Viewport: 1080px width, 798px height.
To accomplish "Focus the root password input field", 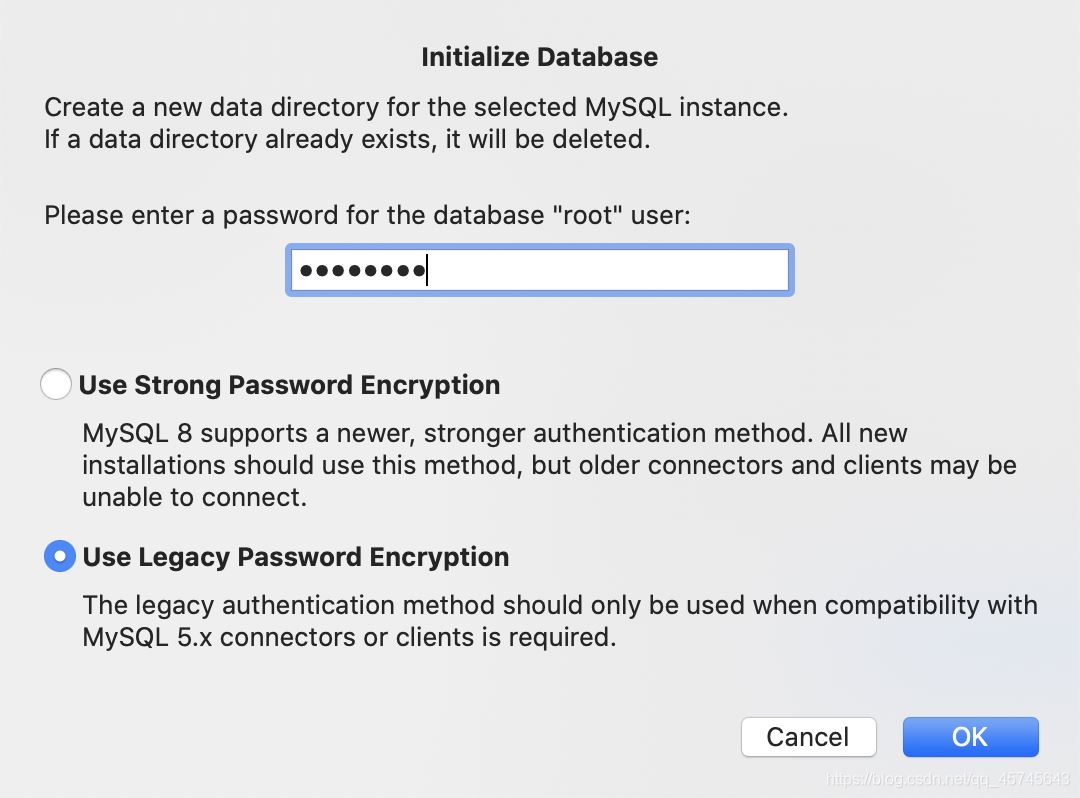I will click(540, 270).
